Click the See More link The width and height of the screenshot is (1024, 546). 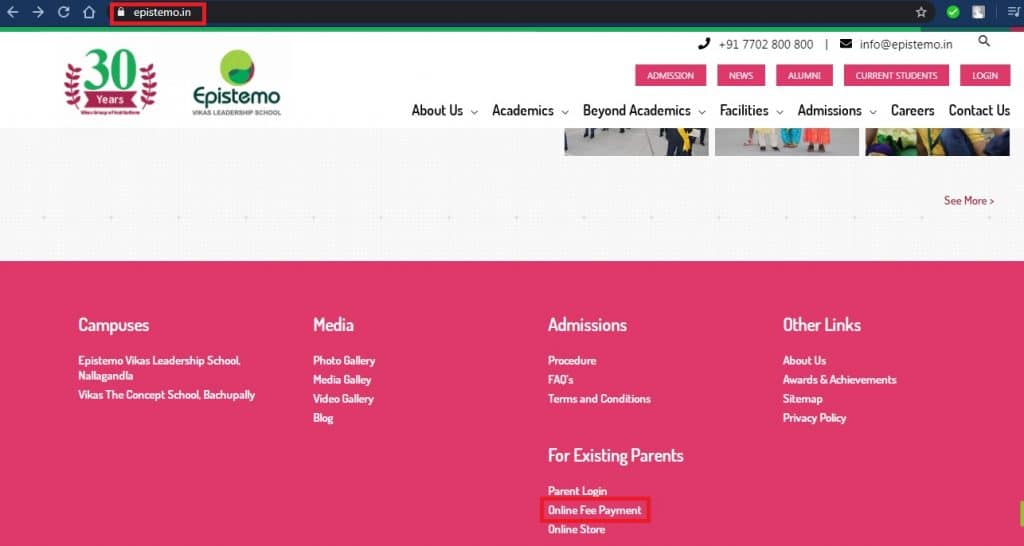[968, 201]
